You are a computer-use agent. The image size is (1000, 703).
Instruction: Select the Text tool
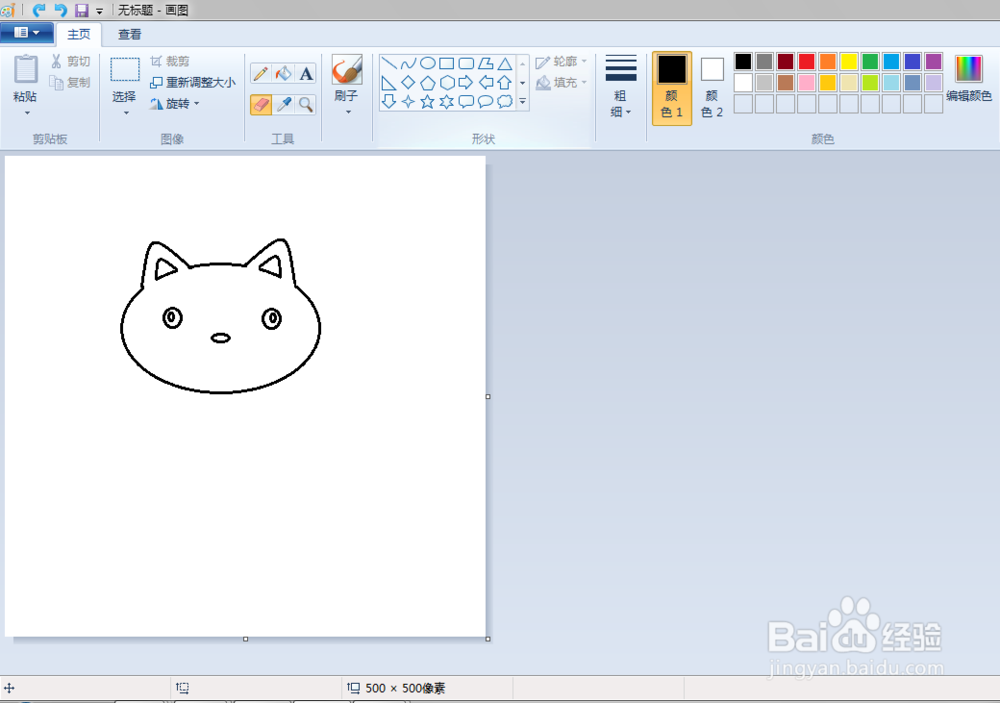coord(306,73)
